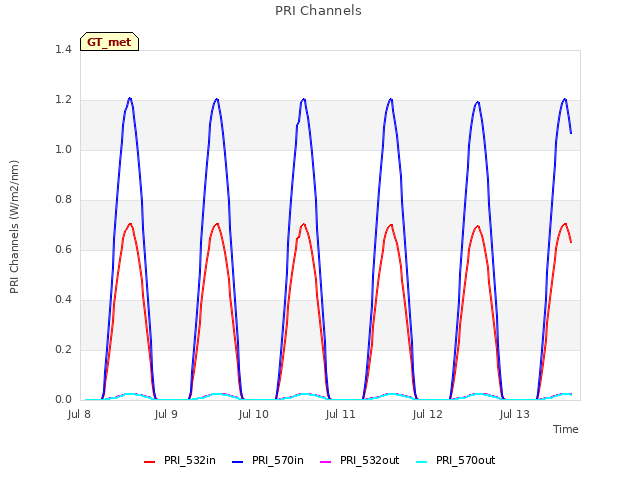Click the Jul 10 x-axis tick label
The width and height of the screenshot is (640, 480).
[253, 415]
